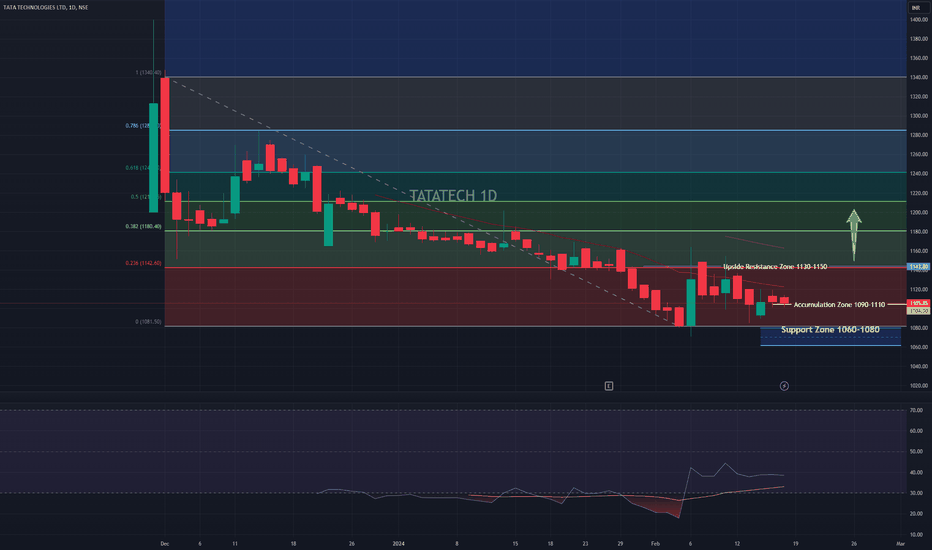Open the INR currency selector
Viewport: 932px width, 550px height.
click(916, 8)
